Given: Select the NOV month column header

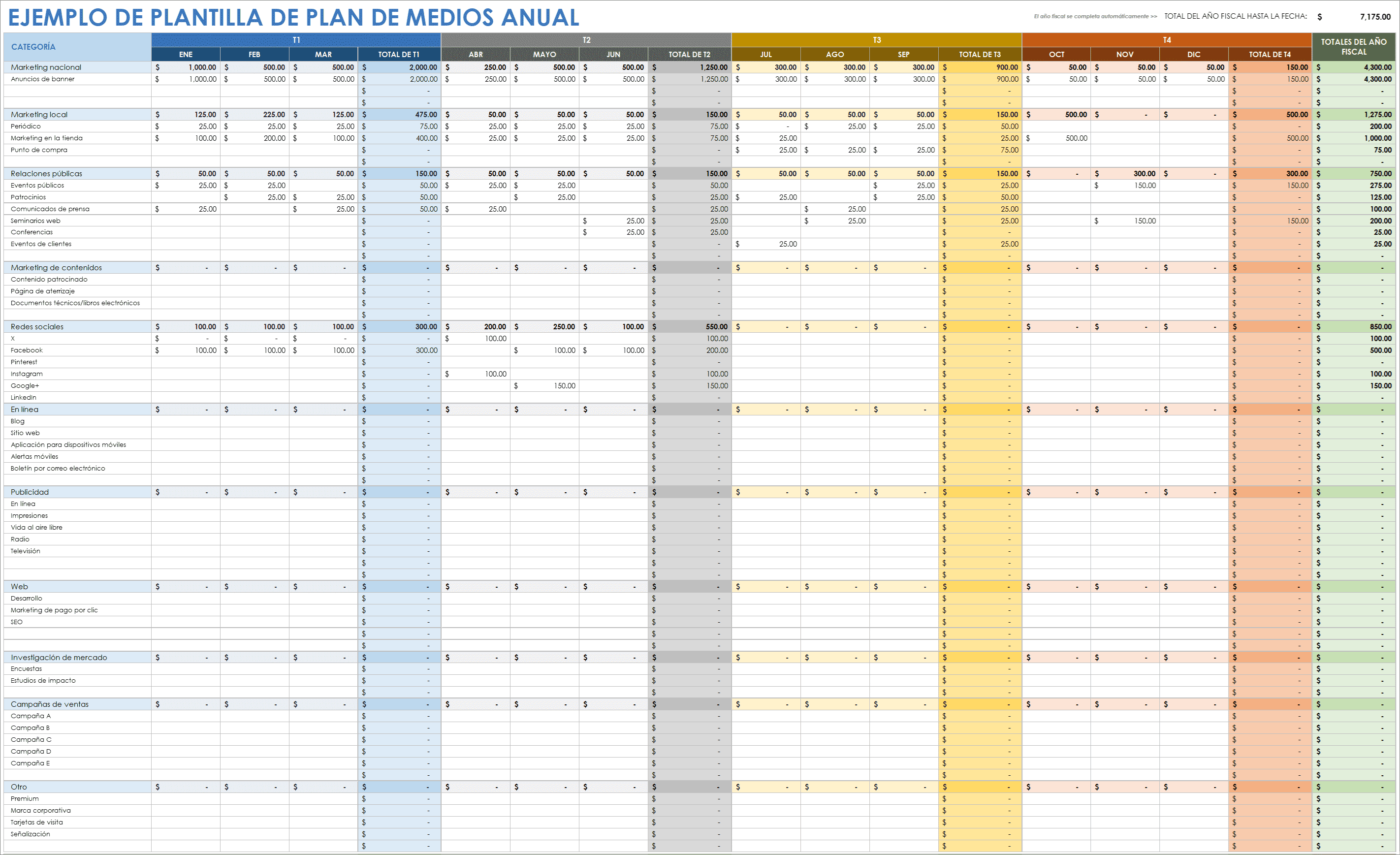Looking at the screenshot, I should pyautogui.click(x=1125, y=55).
